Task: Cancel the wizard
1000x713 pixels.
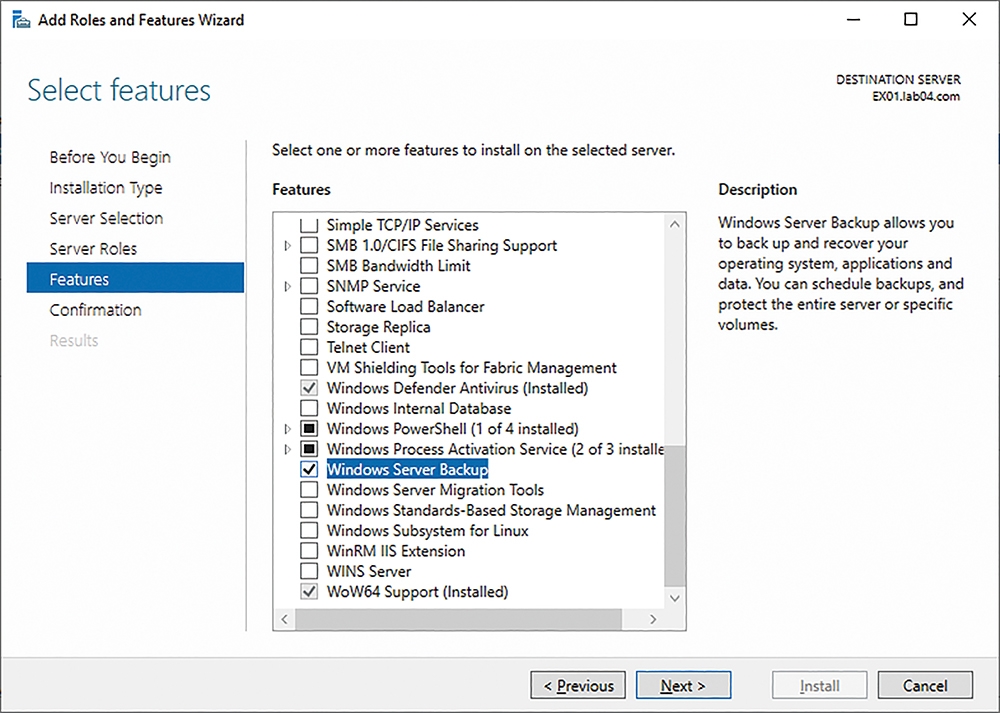Action: [925, 686]
